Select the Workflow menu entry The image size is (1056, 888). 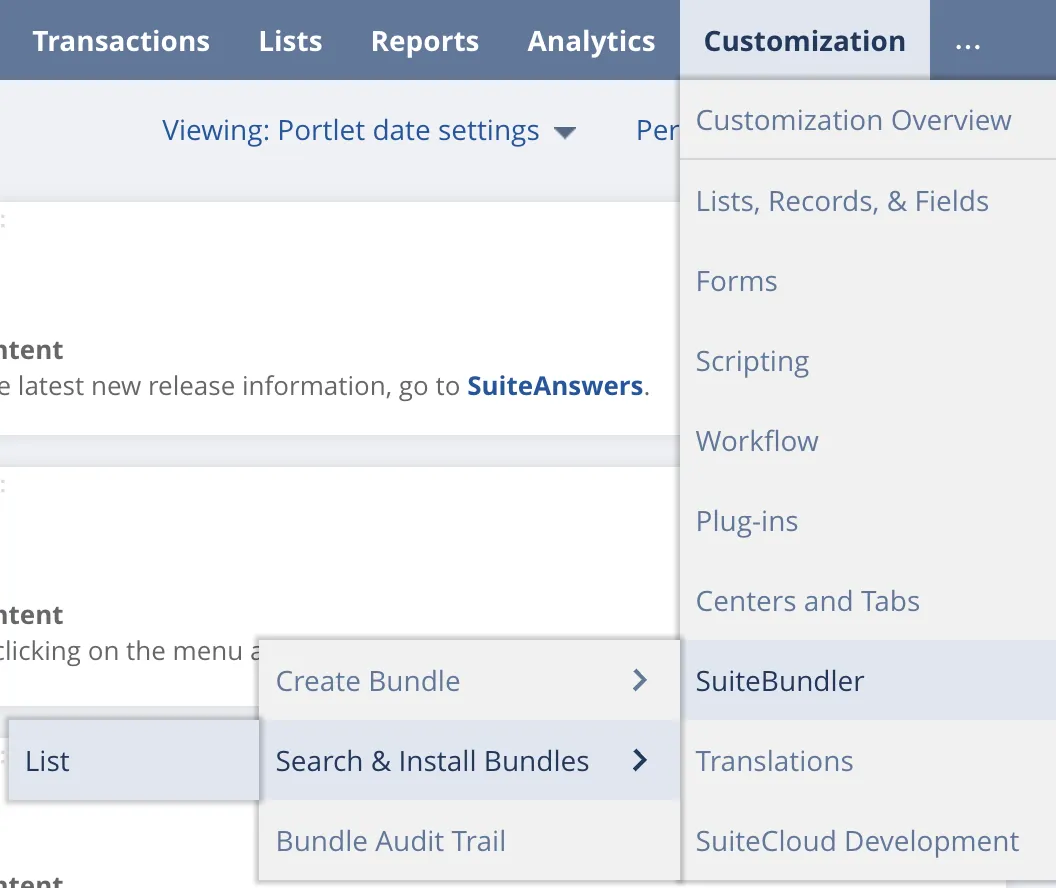point(867,441)
